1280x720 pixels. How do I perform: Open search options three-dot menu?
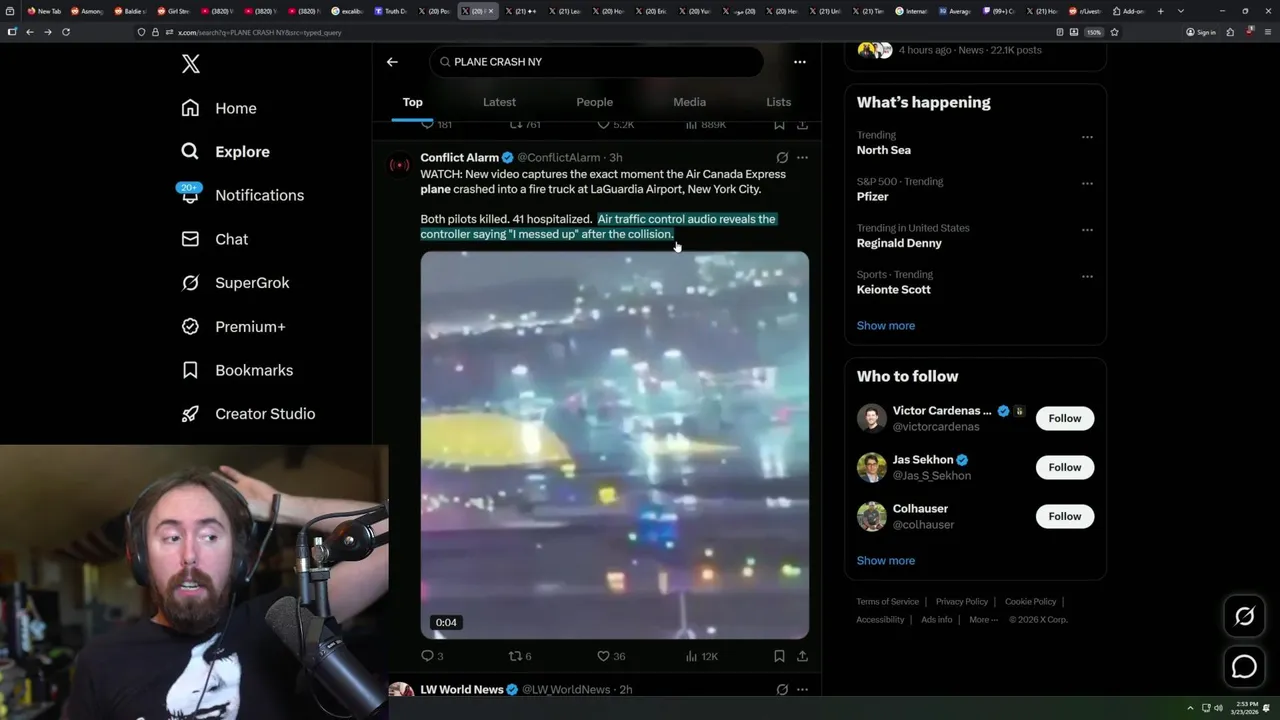tap(799, 62)
